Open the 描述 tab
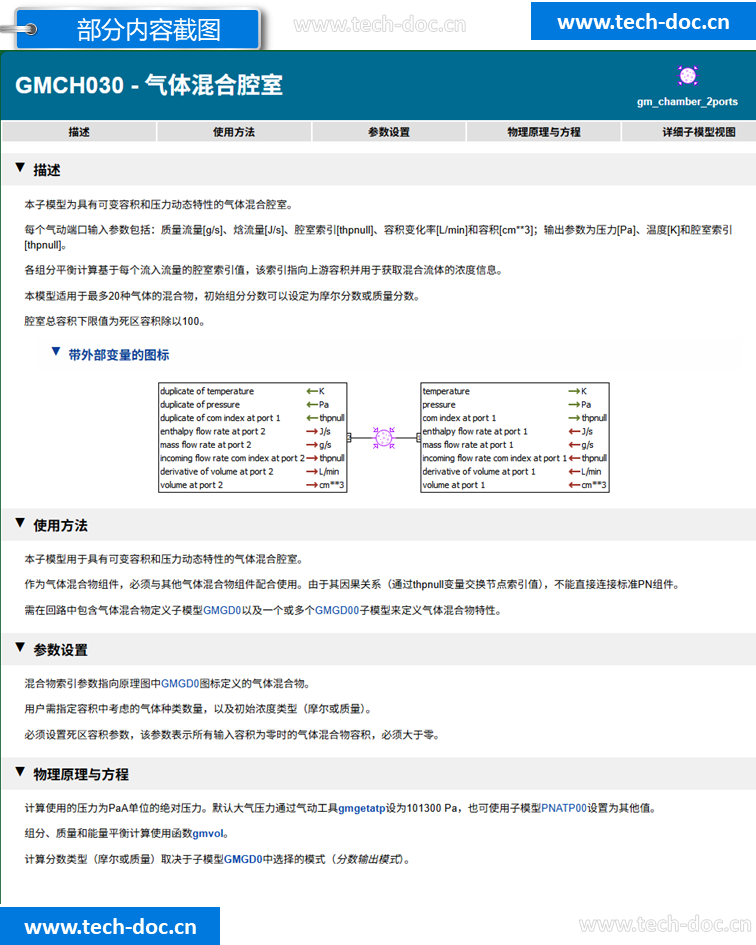 coord(79,132)
